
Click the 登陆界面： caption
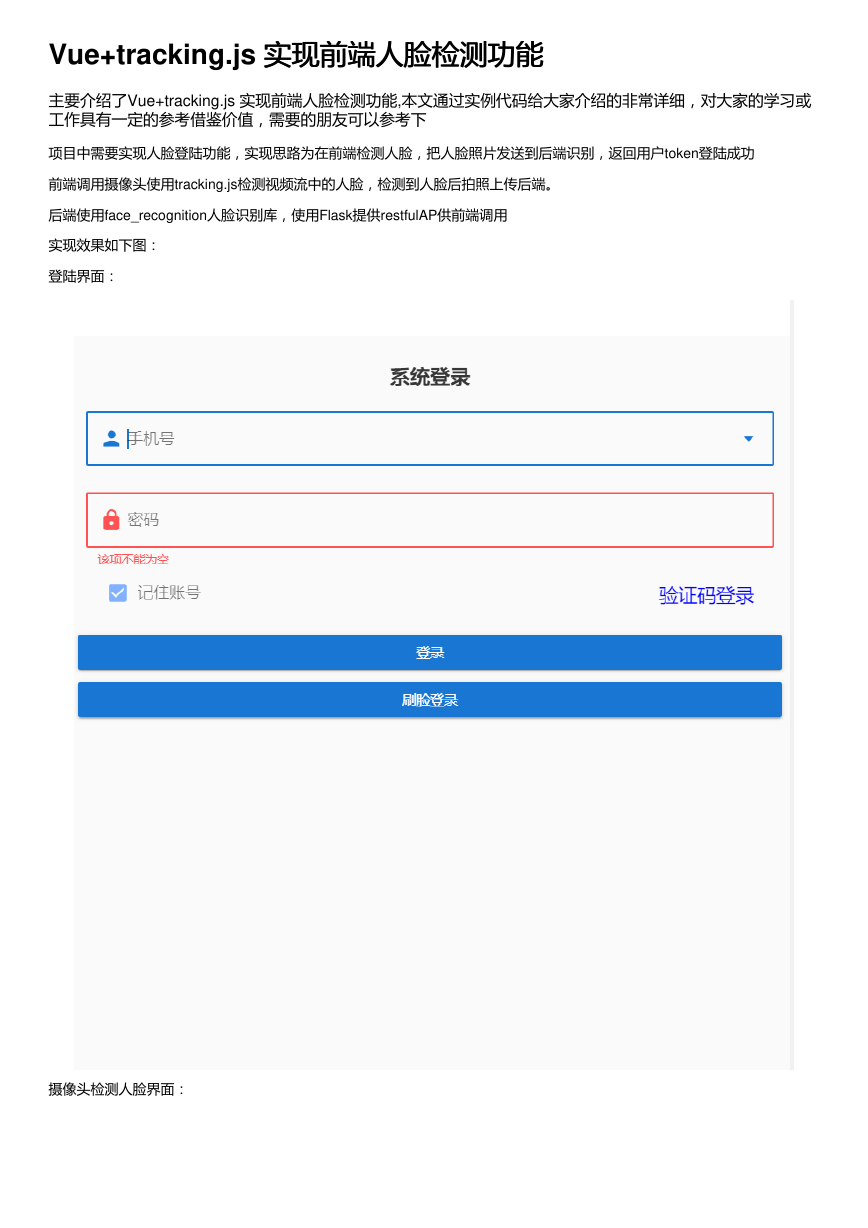pos(83,277)
